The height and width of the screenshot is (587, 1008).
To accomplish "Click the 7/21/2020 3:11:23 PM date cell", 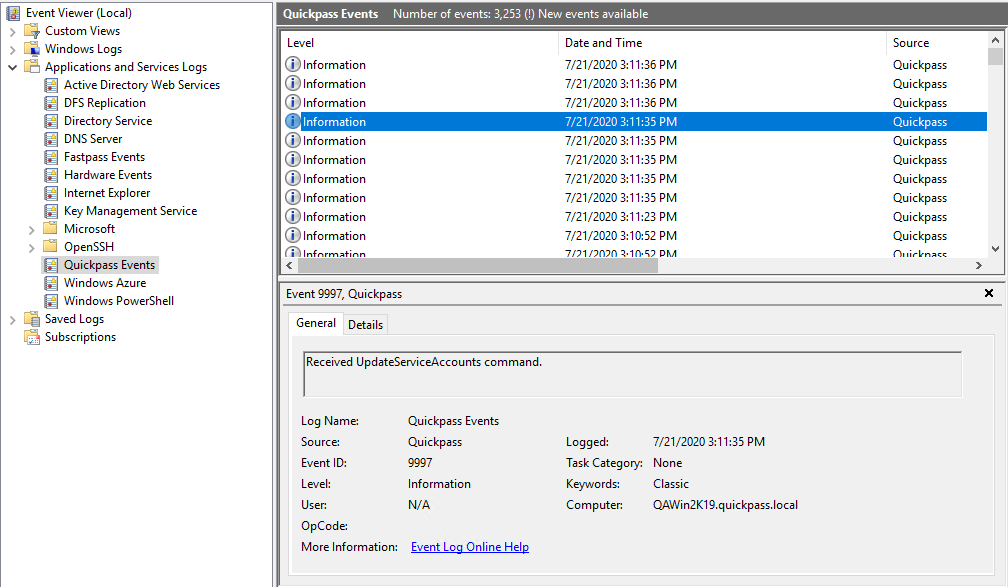I will [x=620, y=217].
